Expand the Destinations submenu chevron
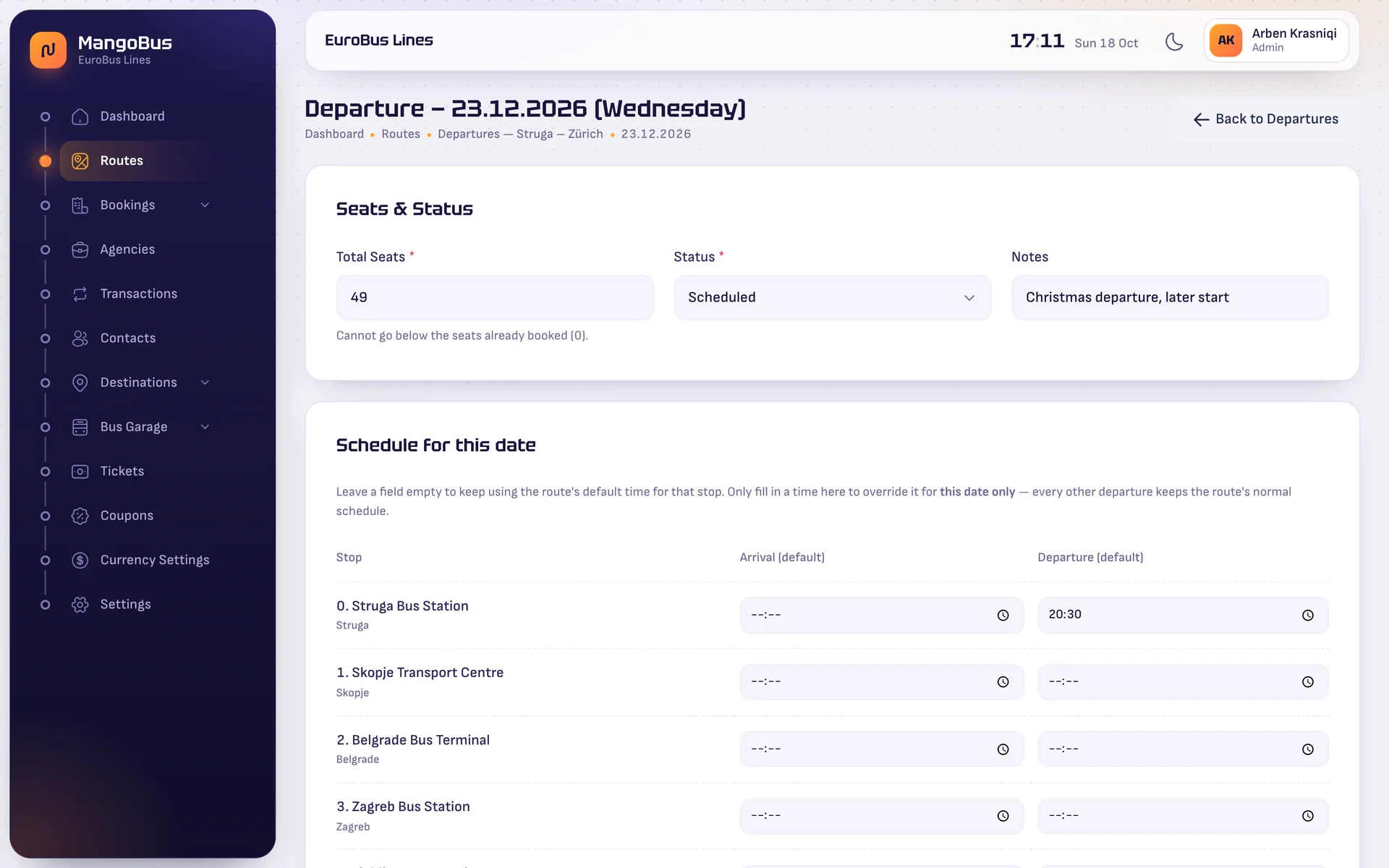The image size is (1389, 868). click(x=205, y=383)
